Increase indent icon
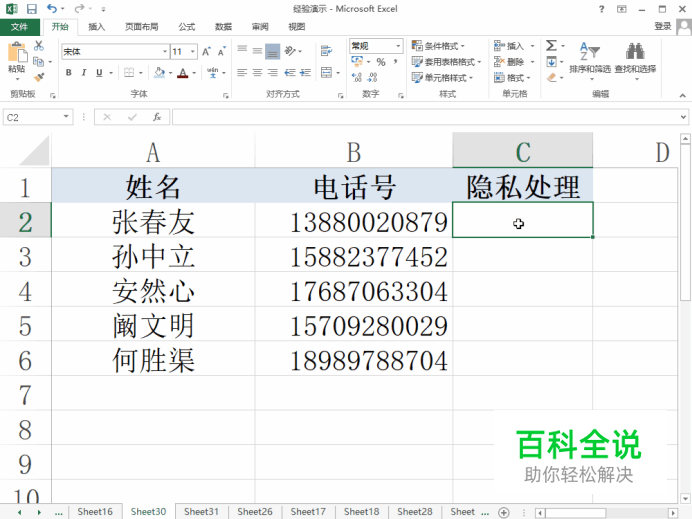The width and height of the screenshot is (692, 519). [x=305, y=72]
